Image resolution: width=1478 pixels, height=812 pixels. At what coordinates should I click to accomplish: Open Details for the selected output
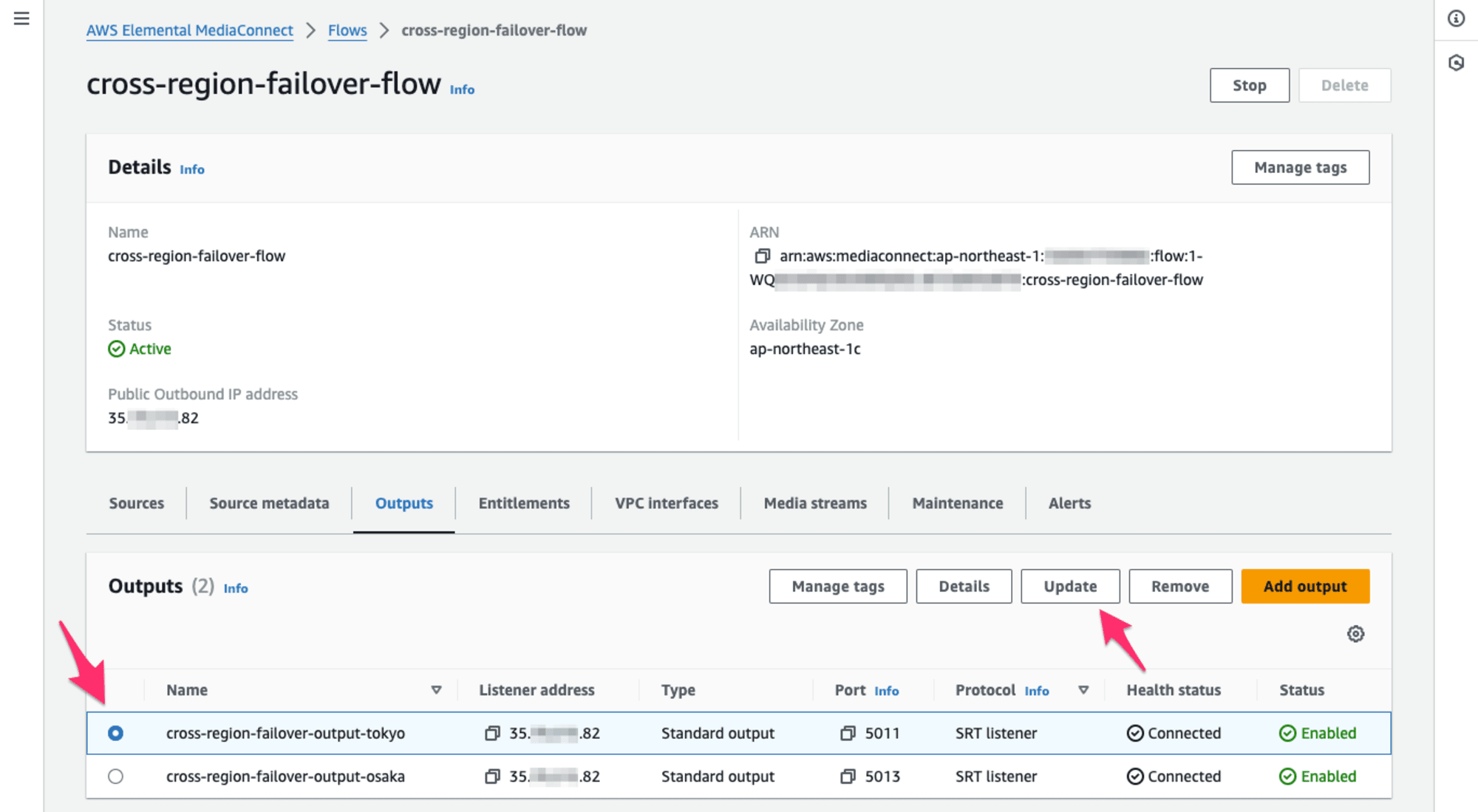(964, 587)
